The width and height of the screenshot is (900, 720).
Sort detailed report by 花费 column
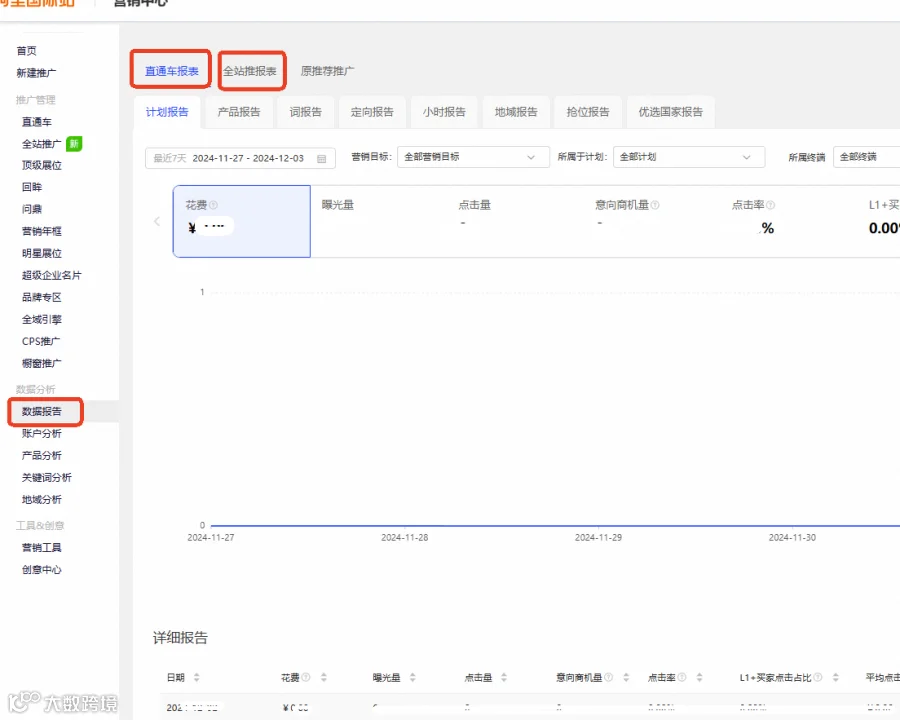pos(323,678)
